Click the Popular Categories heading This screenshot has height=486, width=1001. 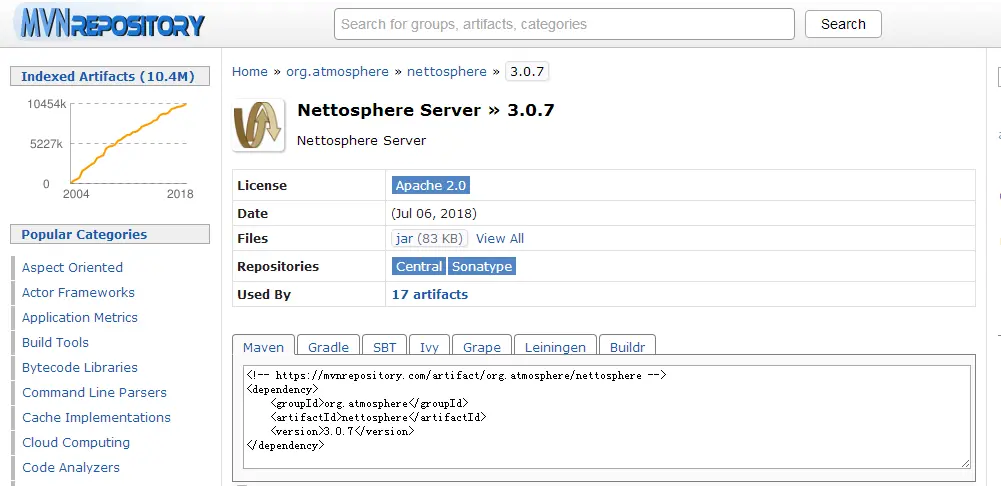pyautogui.click(x=110, y=234)
